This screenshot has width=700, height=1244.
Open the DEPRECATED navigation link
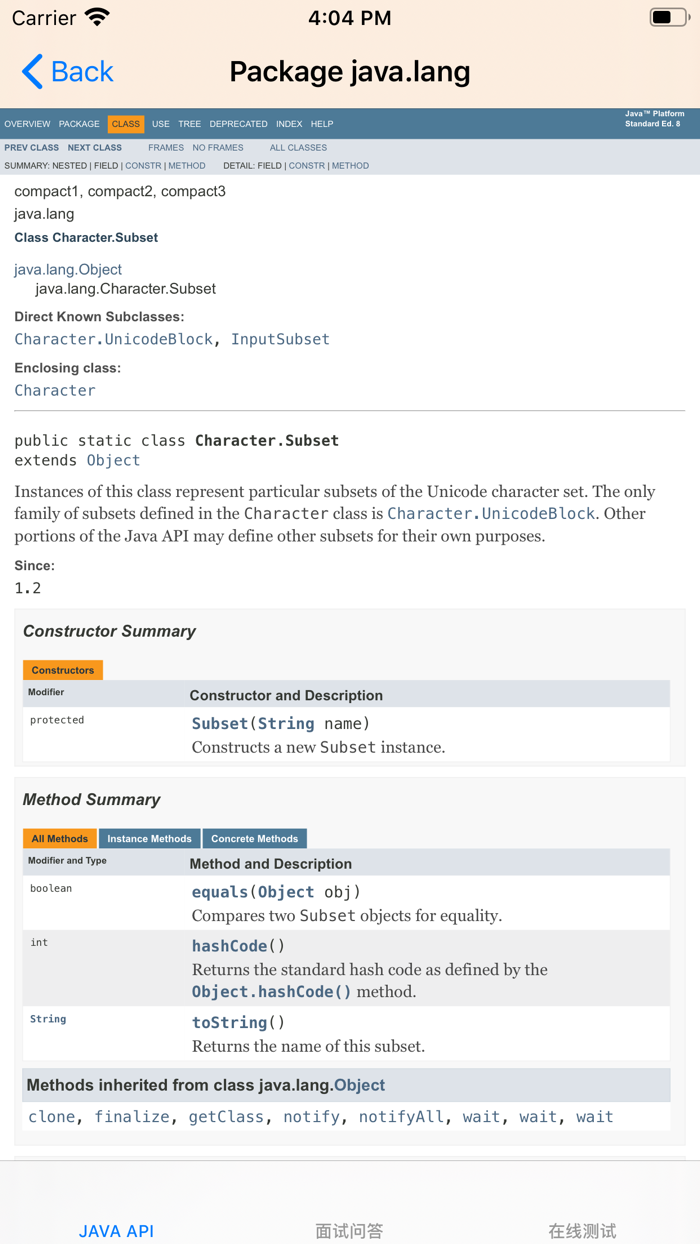(x=238, y=124)
